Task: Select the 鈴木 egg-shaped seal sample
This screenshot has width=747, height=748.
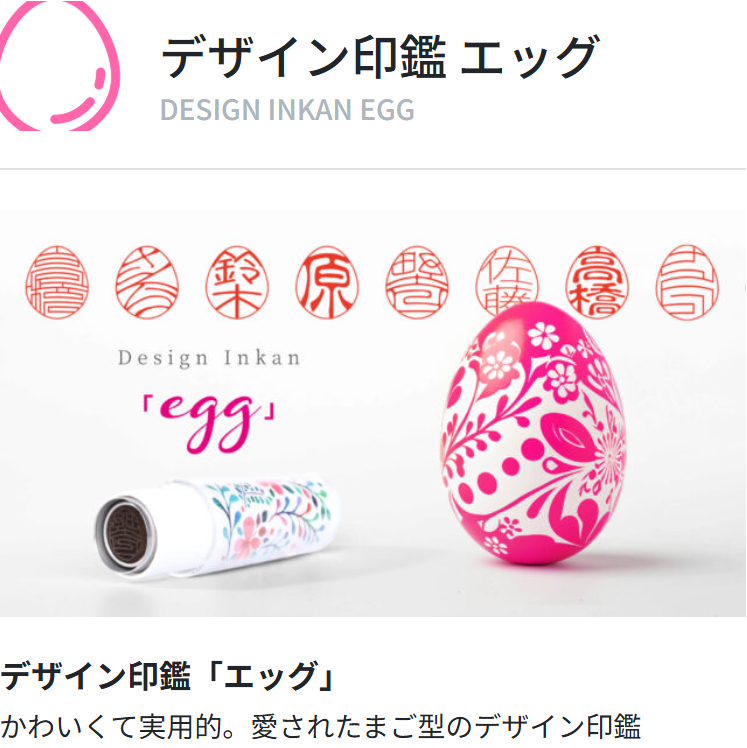Action: pos(237,282)
